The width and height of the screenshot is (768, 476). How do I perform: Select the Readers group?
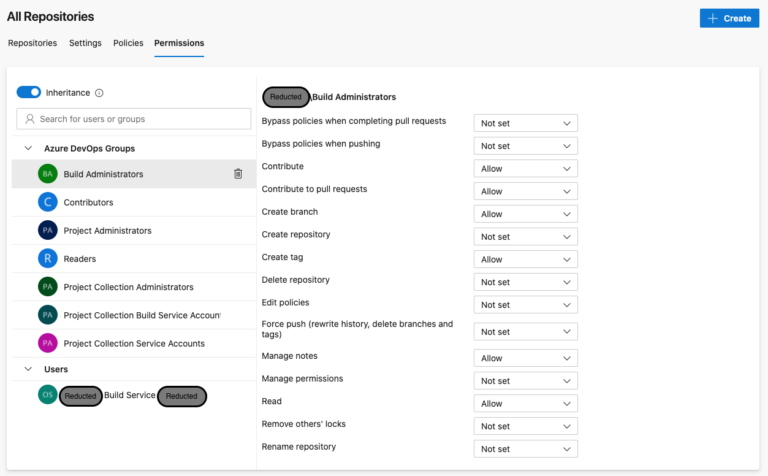pyautogui.click(x=134, y=259)
